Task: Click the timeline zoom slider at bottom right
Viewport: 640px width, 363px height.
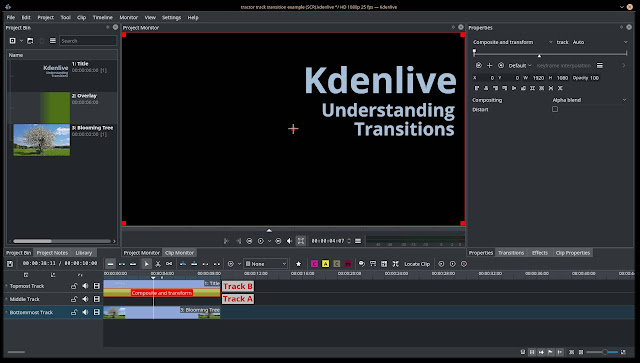Action: point(602,352)
